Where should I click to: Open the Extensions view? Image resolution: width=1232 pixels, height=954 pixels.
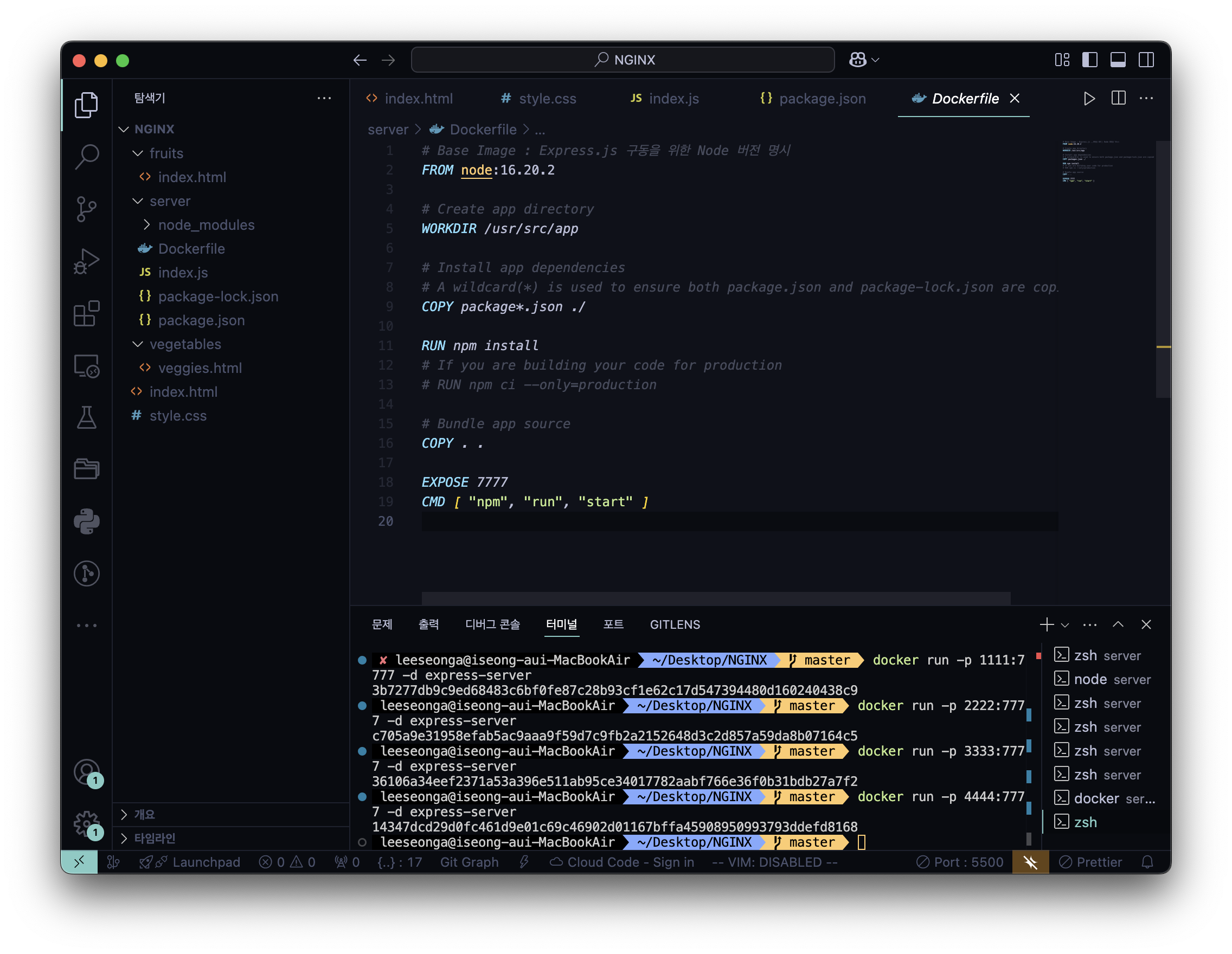pyautogui.click(x=86, y=313)
